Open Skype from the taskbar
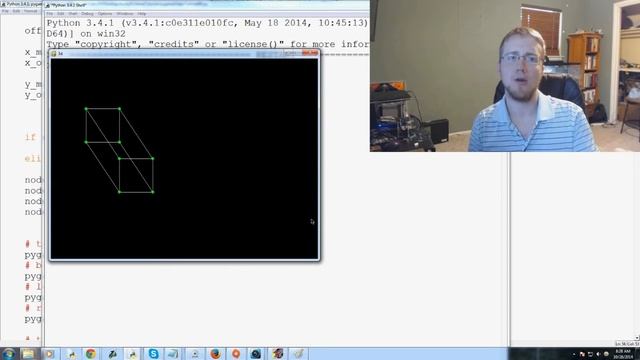 (x=153, y=353)
